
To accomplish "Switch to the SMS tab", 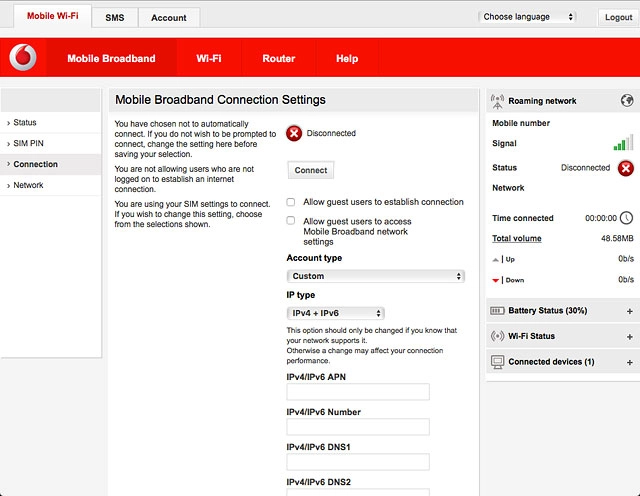I will click(x=115, y=18).
